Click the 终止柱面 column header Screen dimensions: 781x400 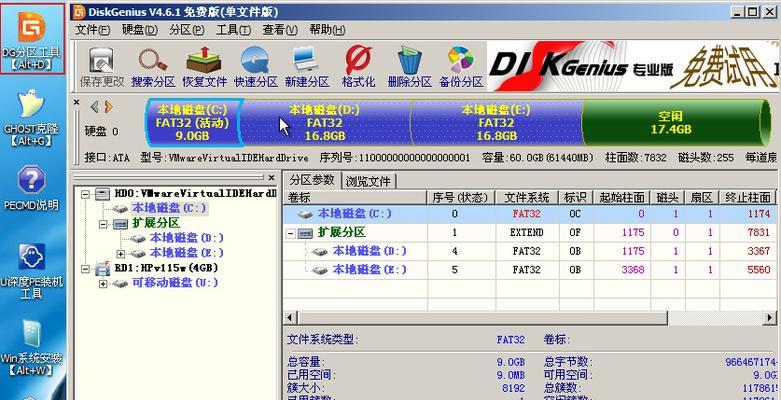(748, 198)
